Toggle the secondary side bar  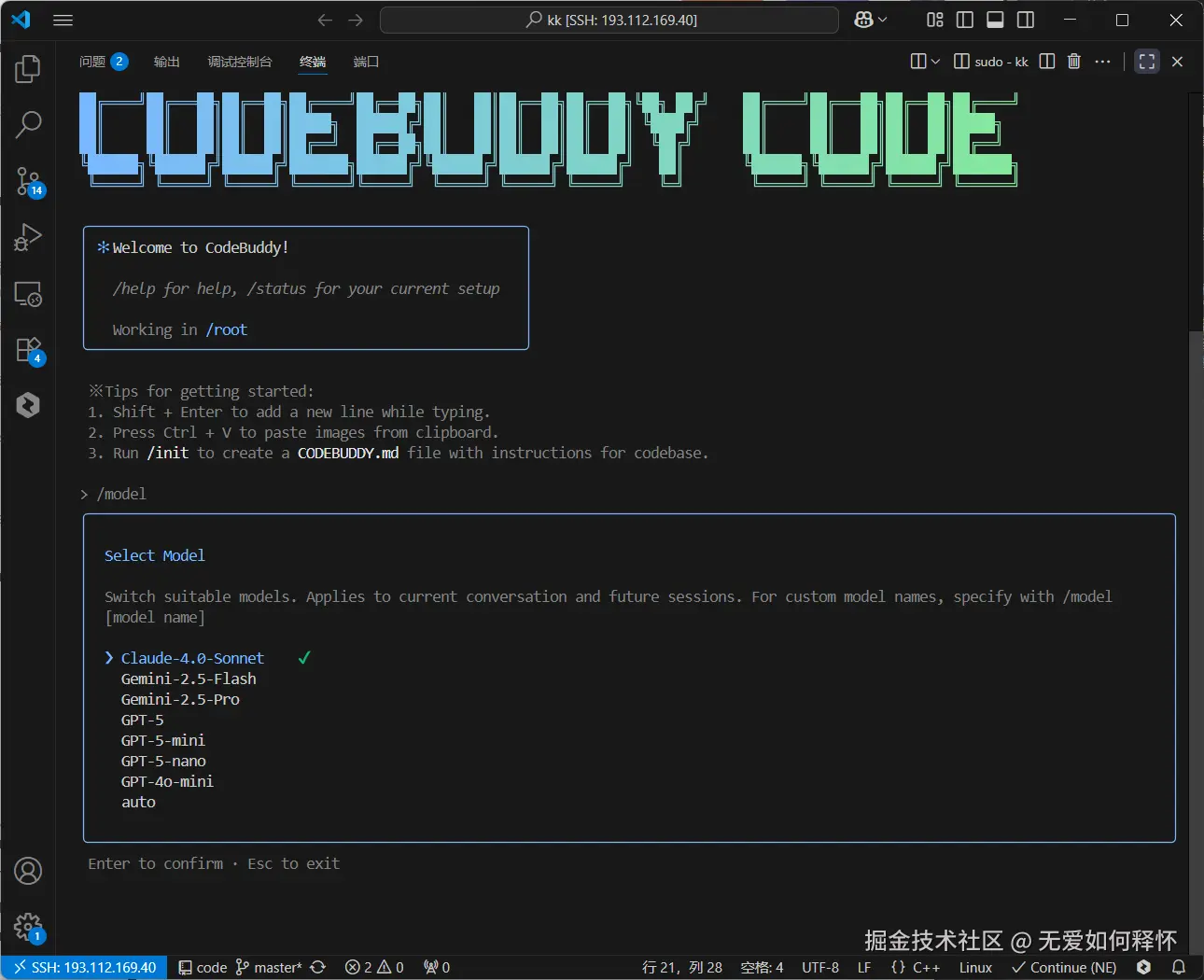point(1026,20)
